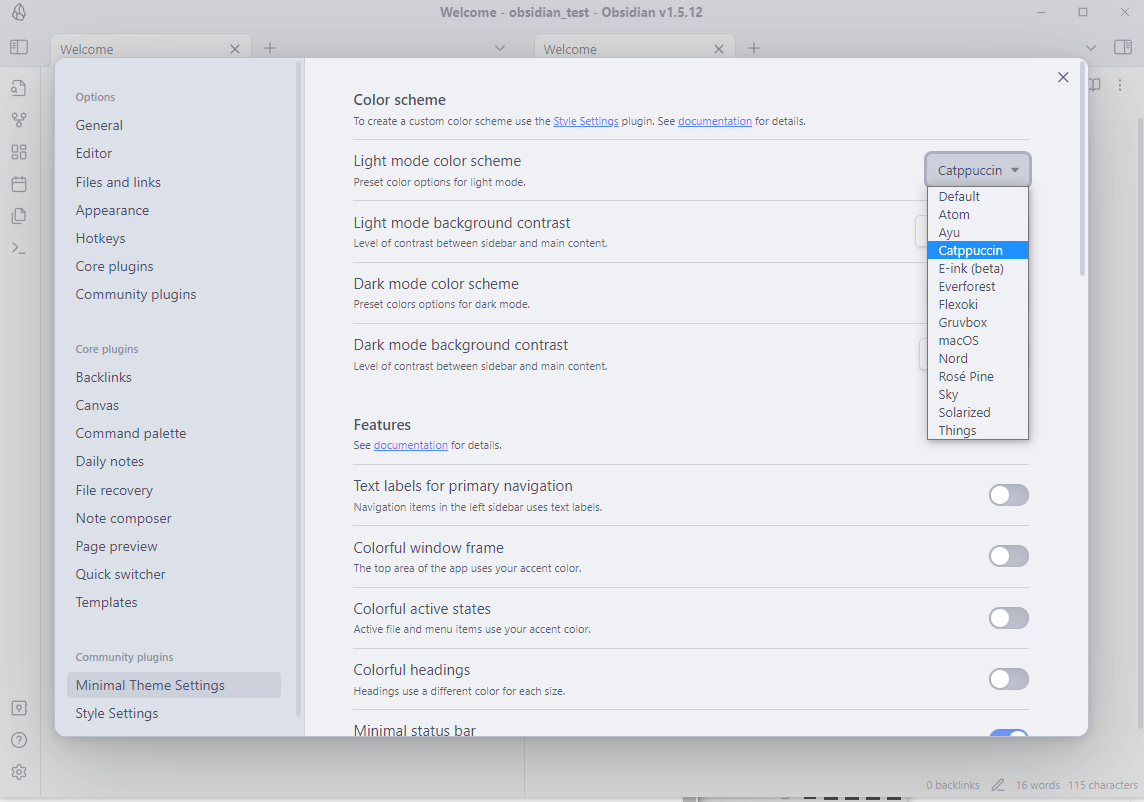
Task: Pick Everforest scheme
Action: [978, 286]
